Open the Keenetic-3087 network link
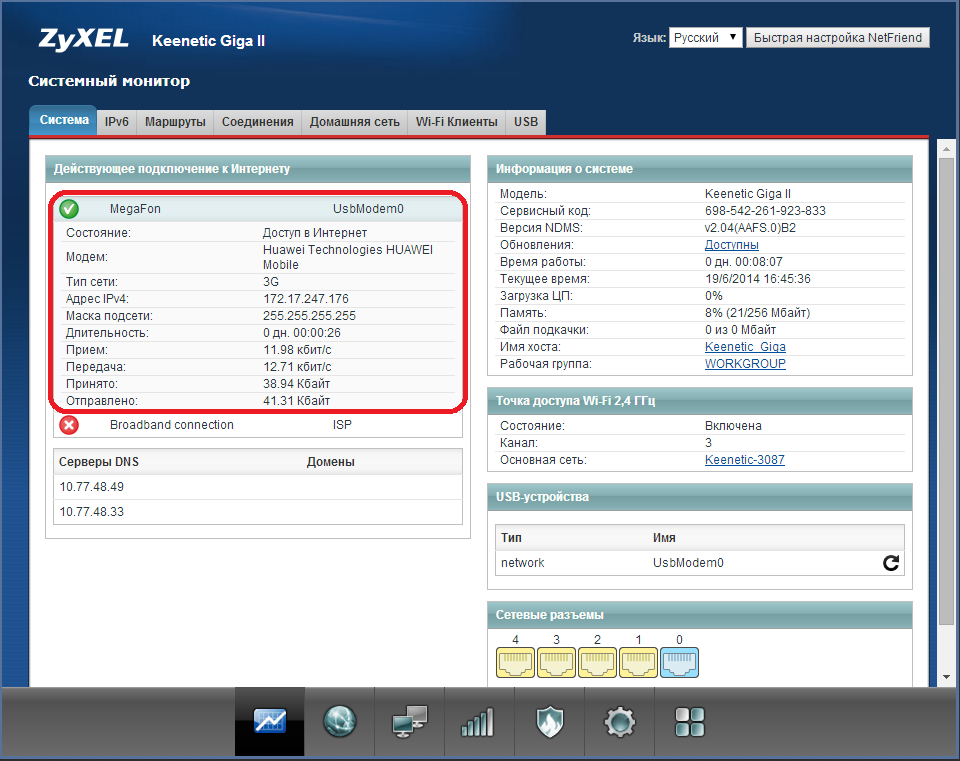This screenshot has height=761, width=960. pyautogui.click(x=745, y=460)
